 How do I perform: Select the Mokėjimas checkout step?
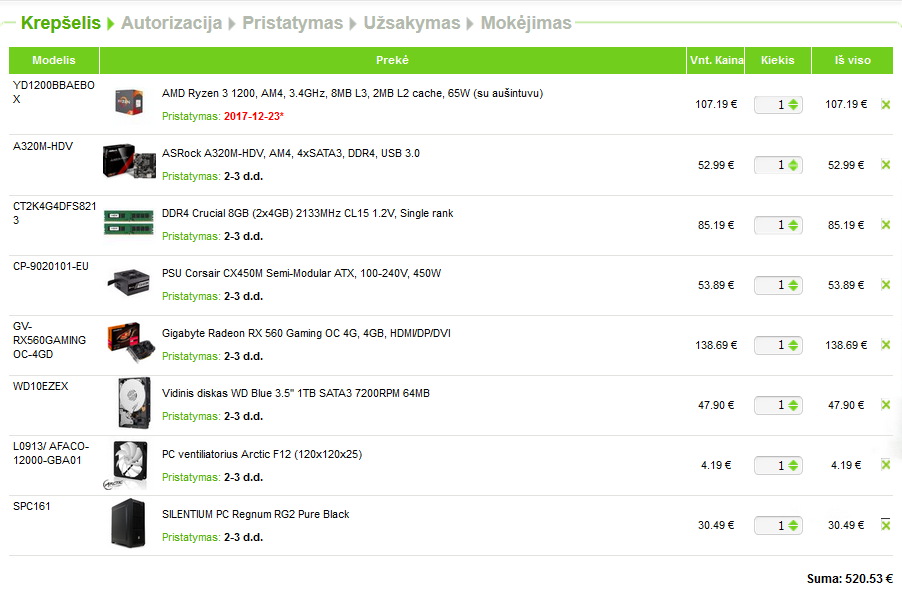point(526,23)
